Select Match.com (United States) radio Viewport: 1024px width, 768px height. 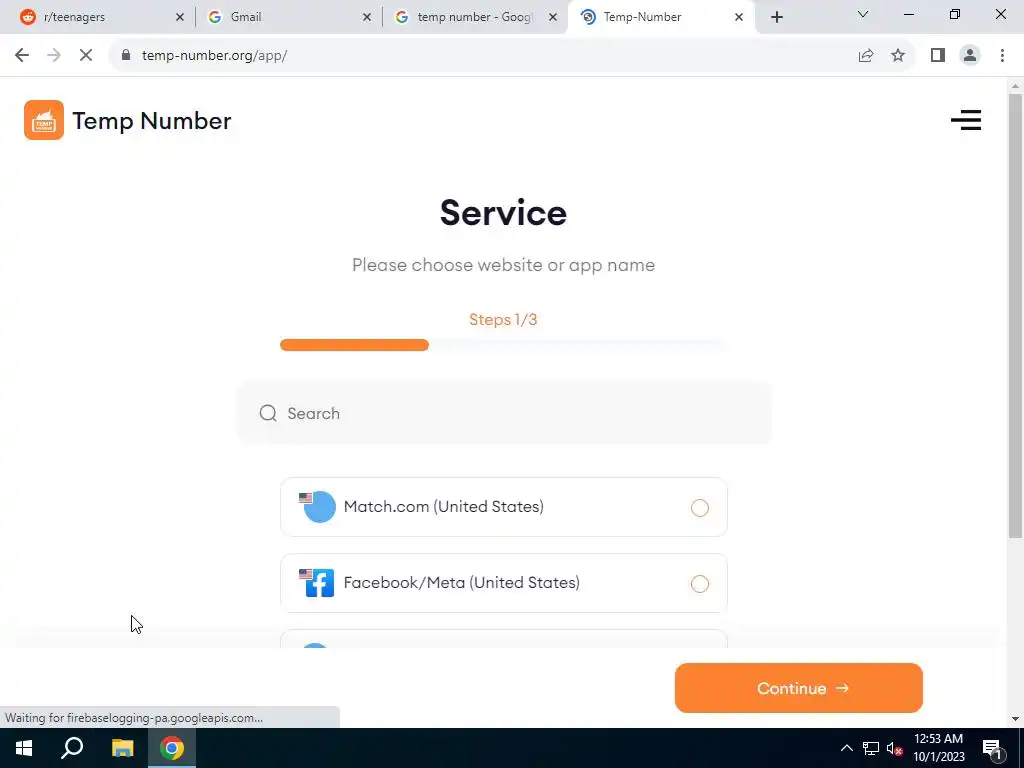[x=699, y=507]
